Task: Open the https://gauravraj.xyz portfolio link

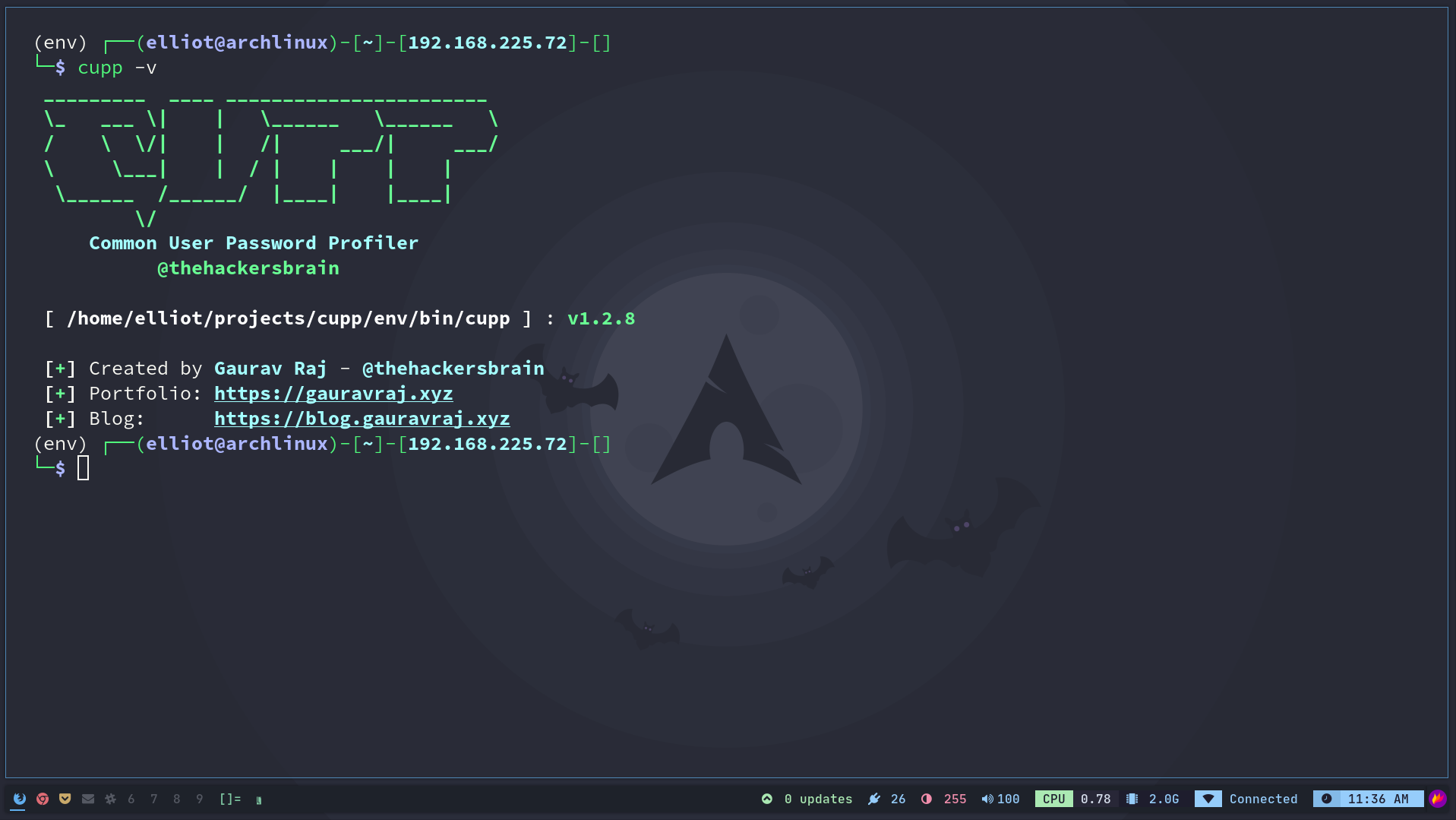Action: click(x=333, y=394)
